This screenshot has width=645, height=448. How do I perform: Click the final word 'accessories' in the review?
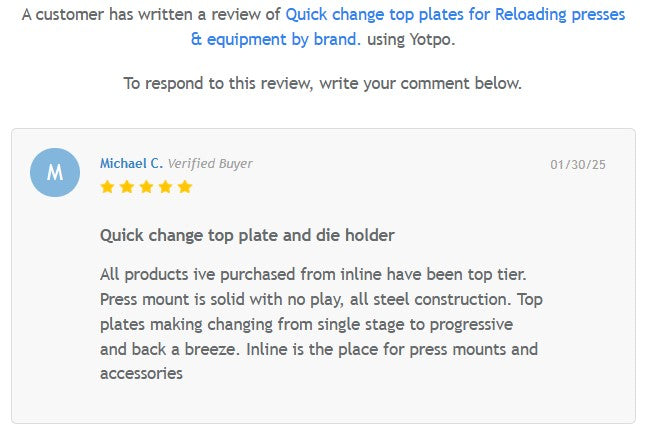[141, 374]
